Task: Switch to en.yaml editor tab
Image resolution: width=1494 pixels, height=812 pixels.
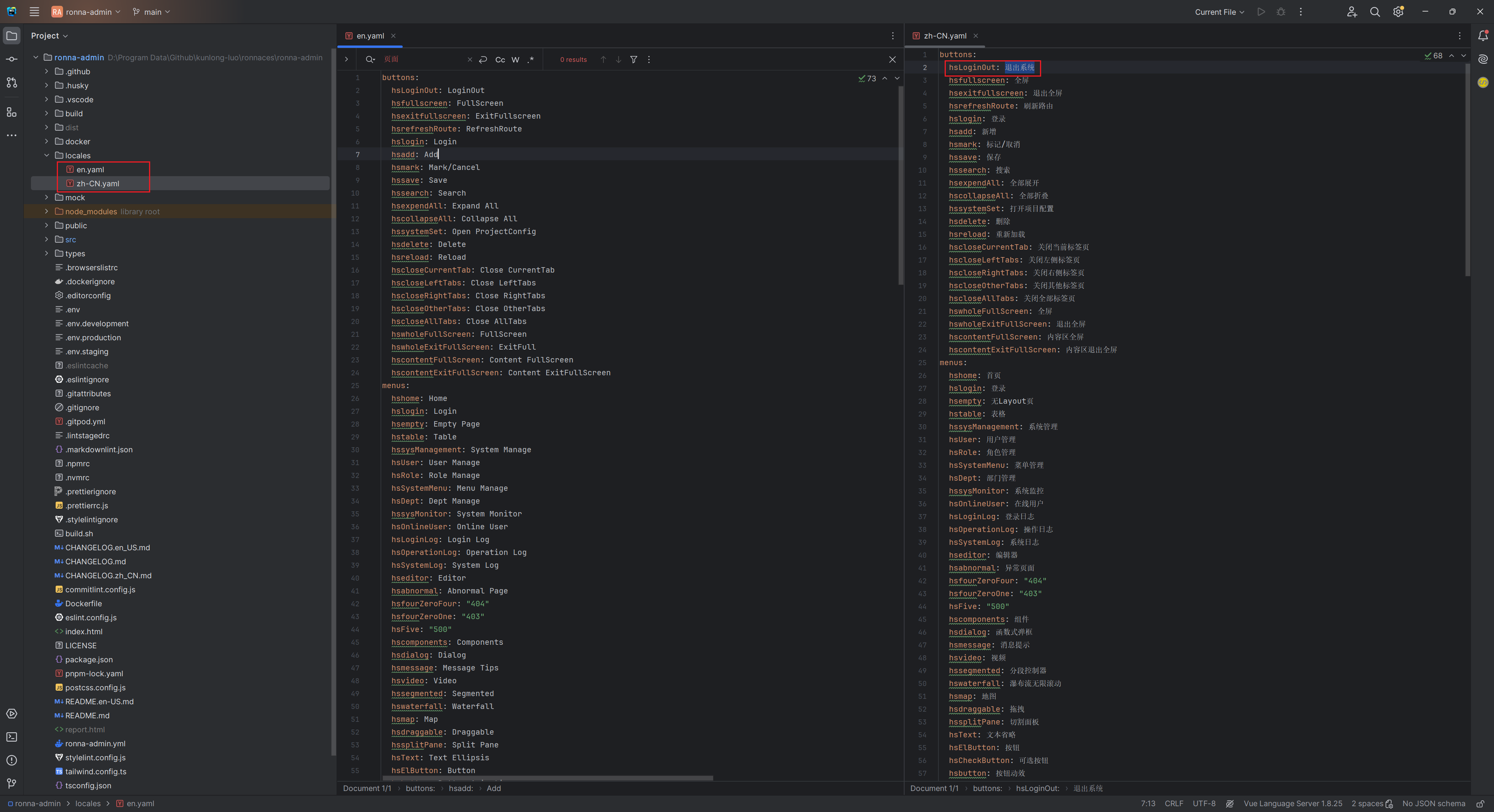Action: (x=370, y=35)
